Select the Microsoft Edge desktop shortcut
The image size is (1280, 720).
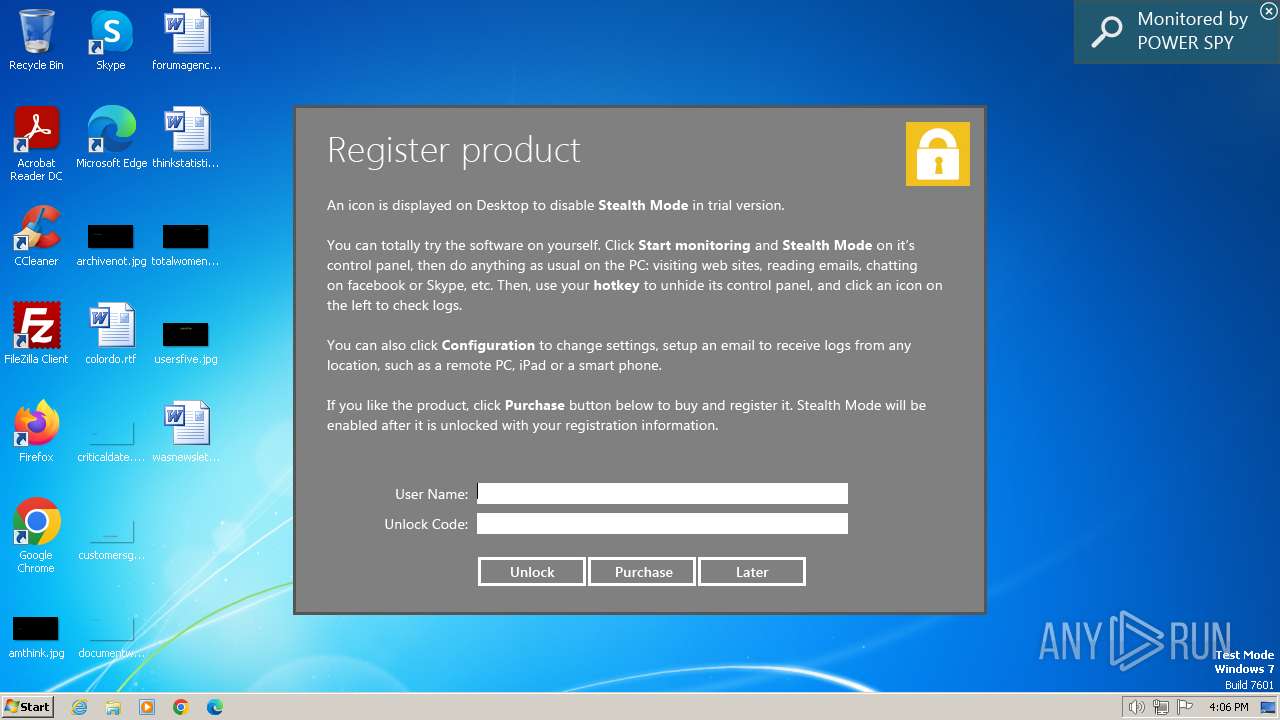pyautogui.click(x=111, y=138)
